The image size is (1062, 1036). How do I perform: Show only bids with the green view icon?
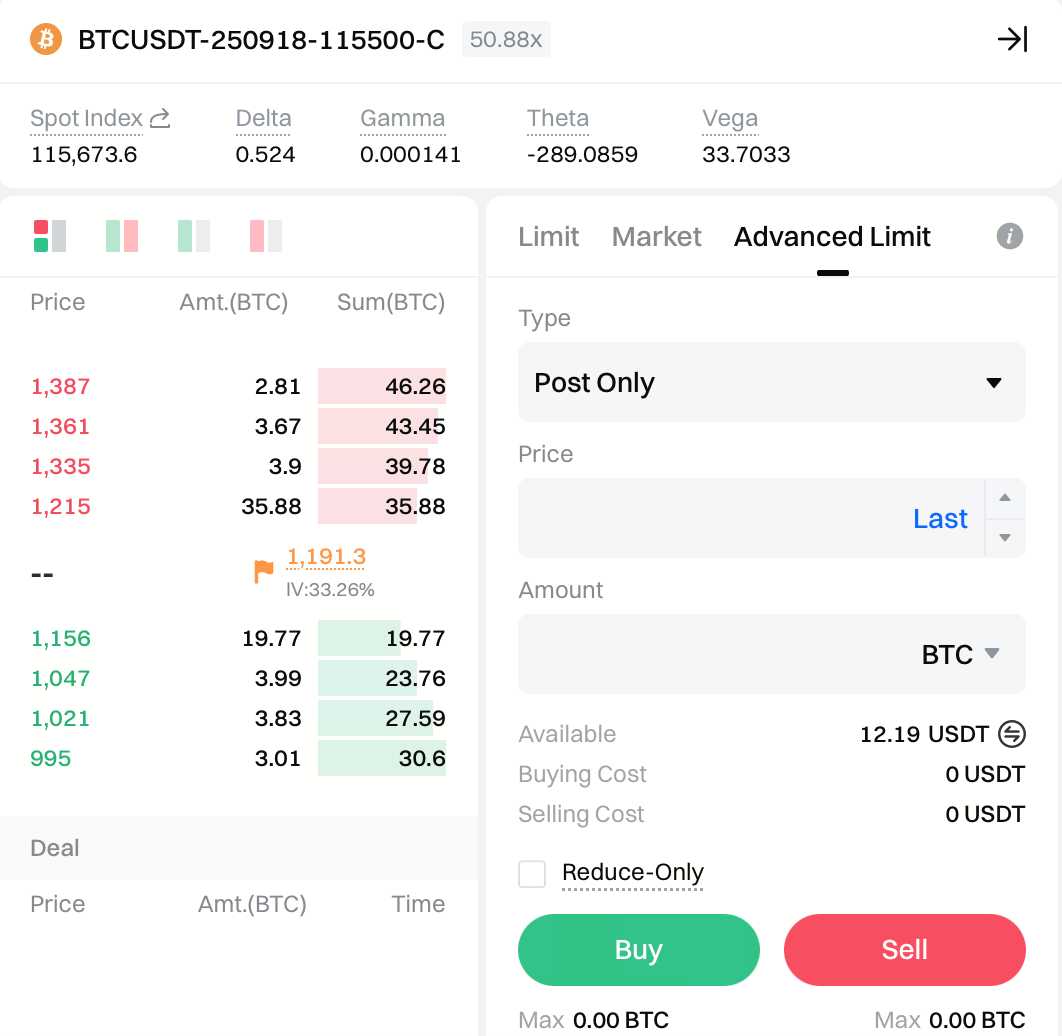tap(194, 236)
